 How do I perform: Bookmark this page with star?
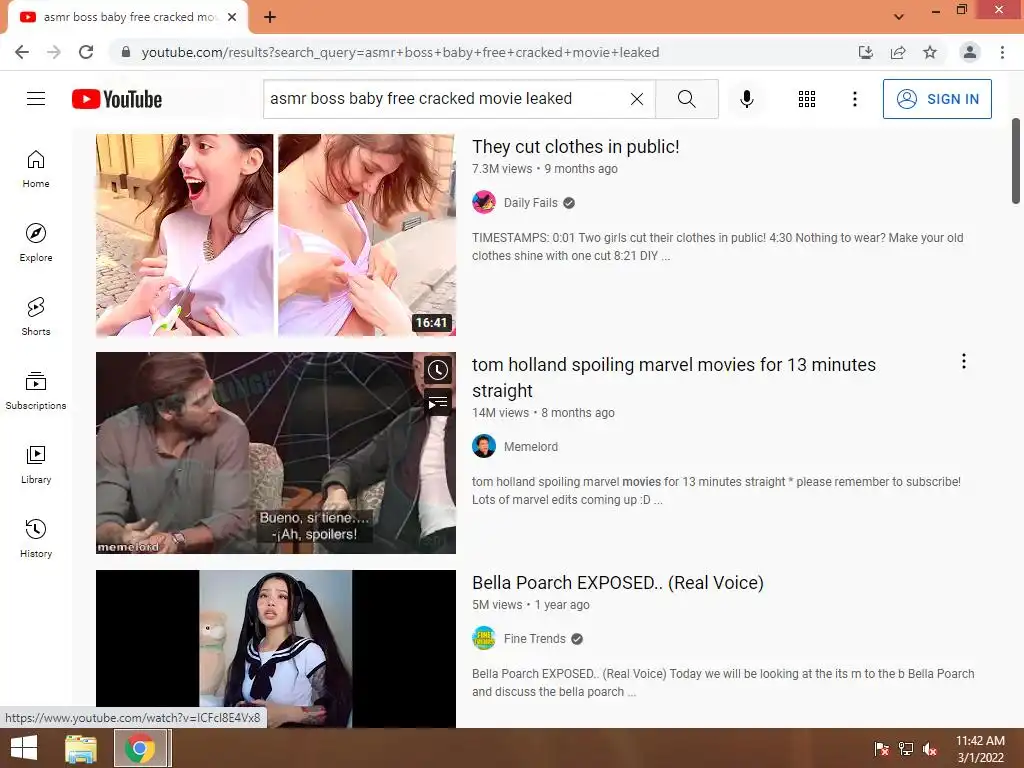click(x=930, y=52)
